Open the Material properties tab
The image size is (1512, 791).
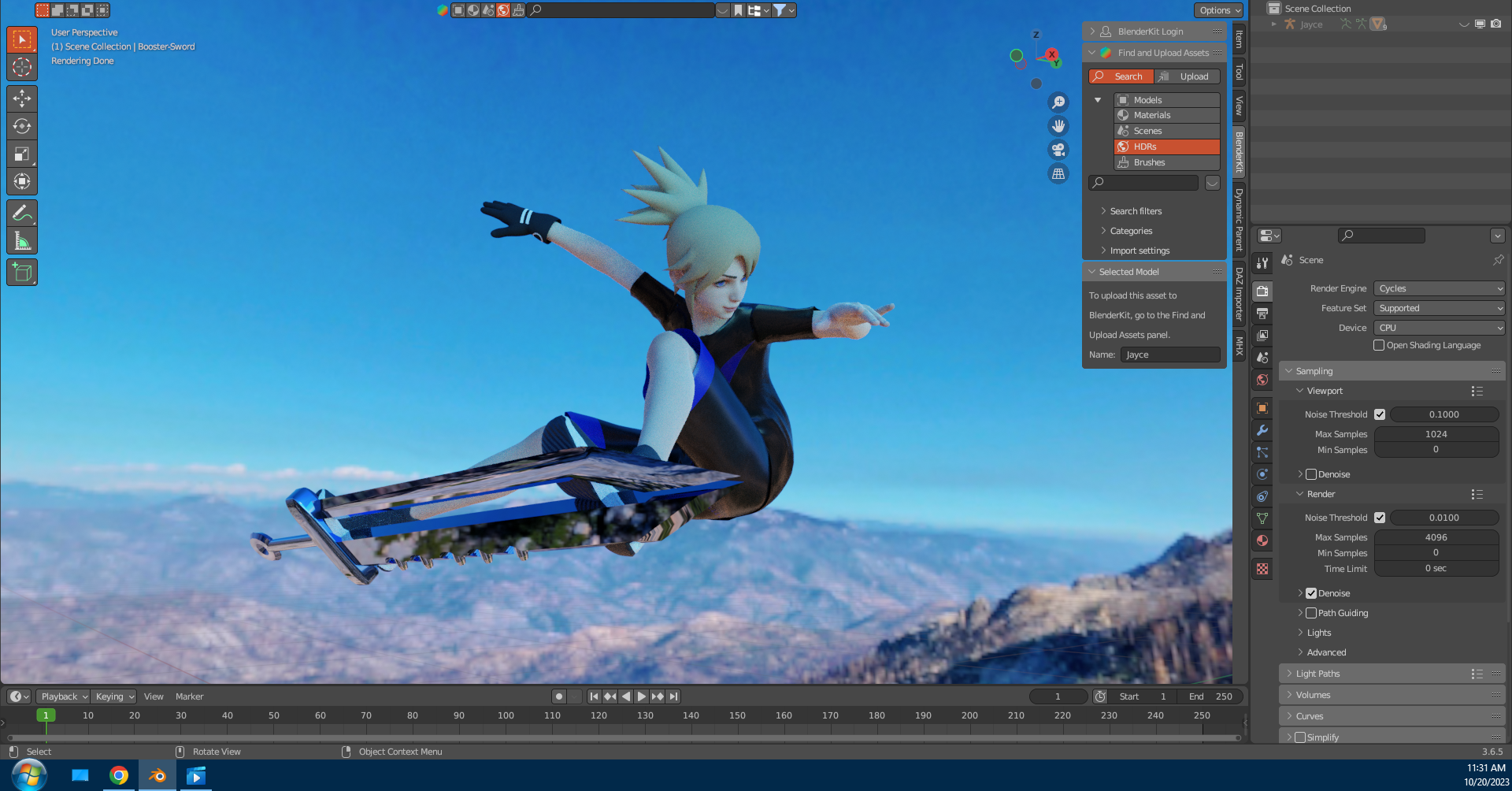coord(1262,540)
